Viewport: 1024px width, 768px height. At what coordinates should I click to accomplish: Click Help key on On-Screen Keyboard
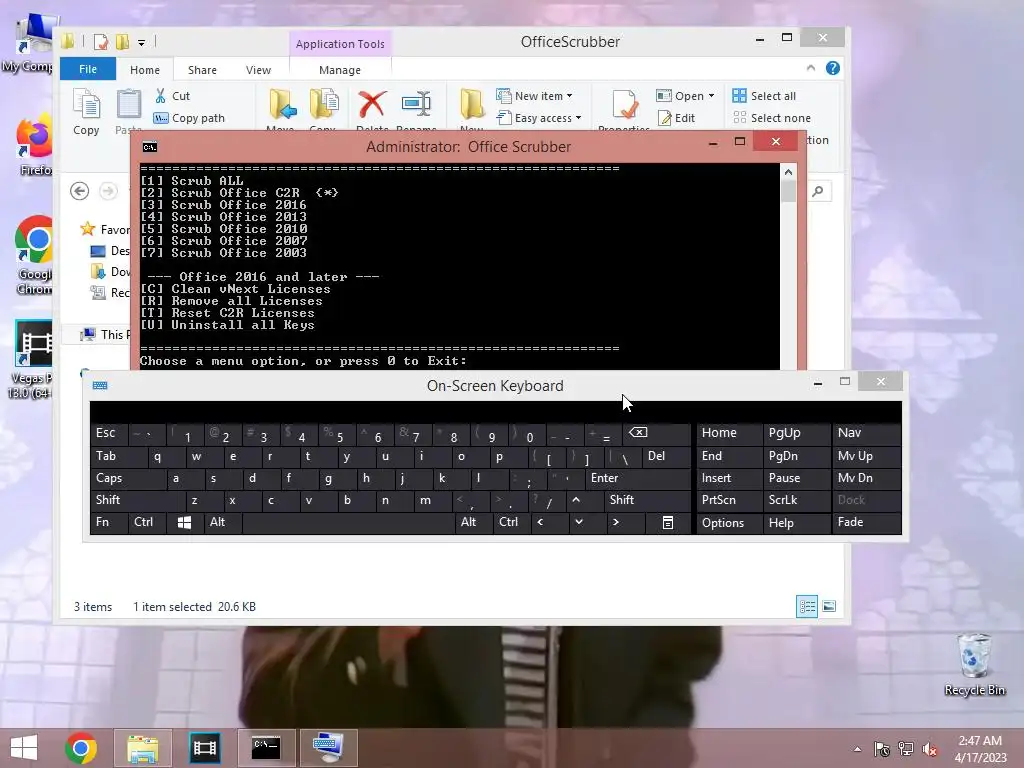796,522
